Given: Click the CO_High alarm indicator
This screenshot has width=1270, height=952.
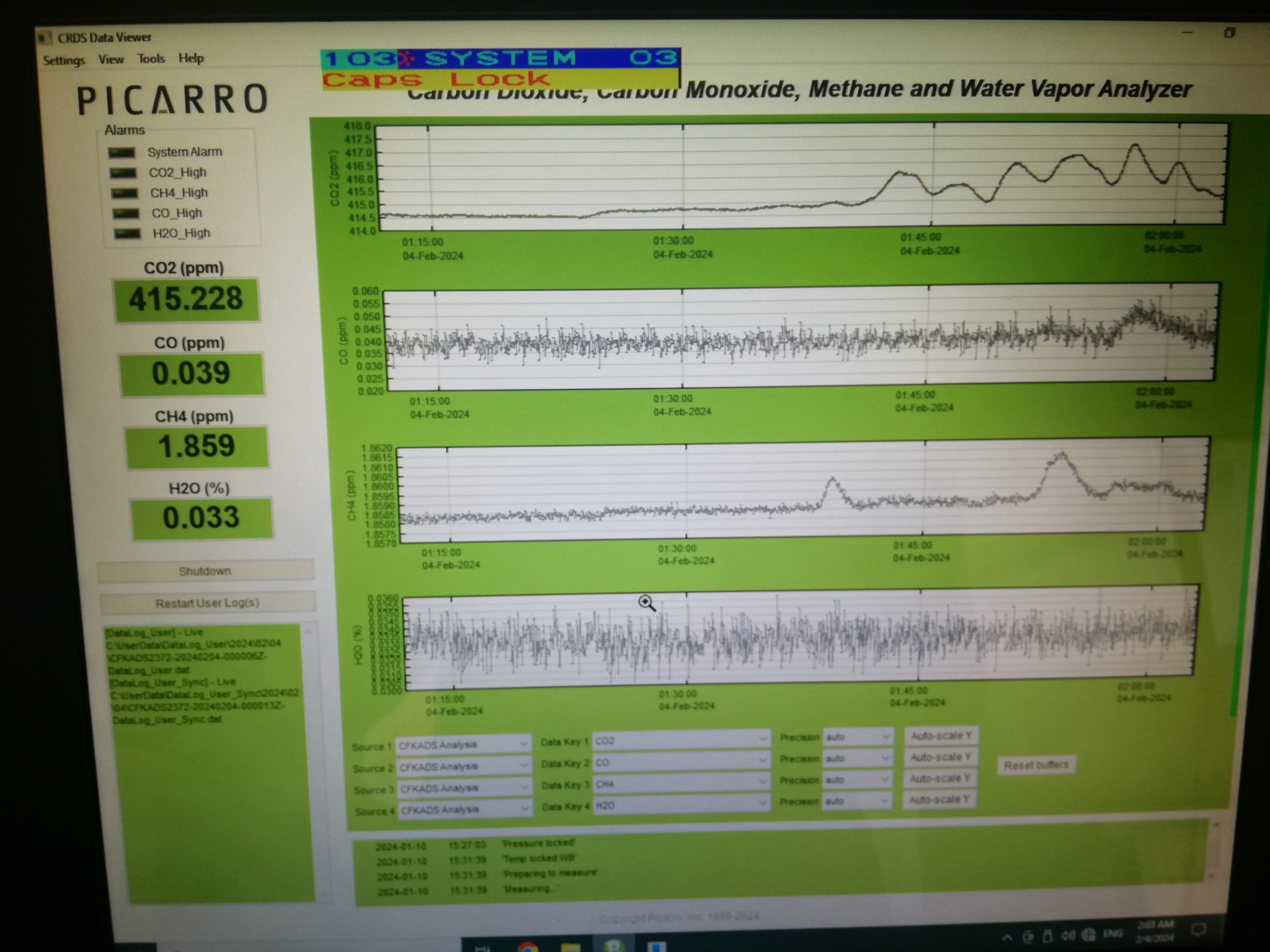Looking at the screenshot, I should [x=126, y=214].
